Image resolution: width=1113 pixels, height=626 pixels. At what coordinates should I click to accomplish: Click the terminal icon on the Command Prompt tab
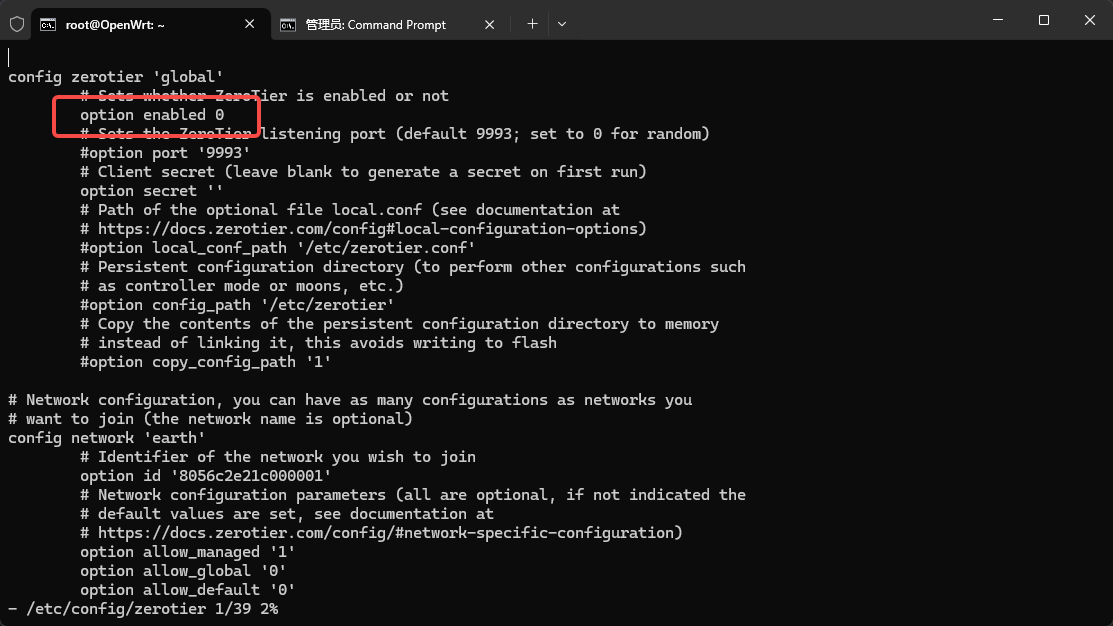(x=287, y=25)
